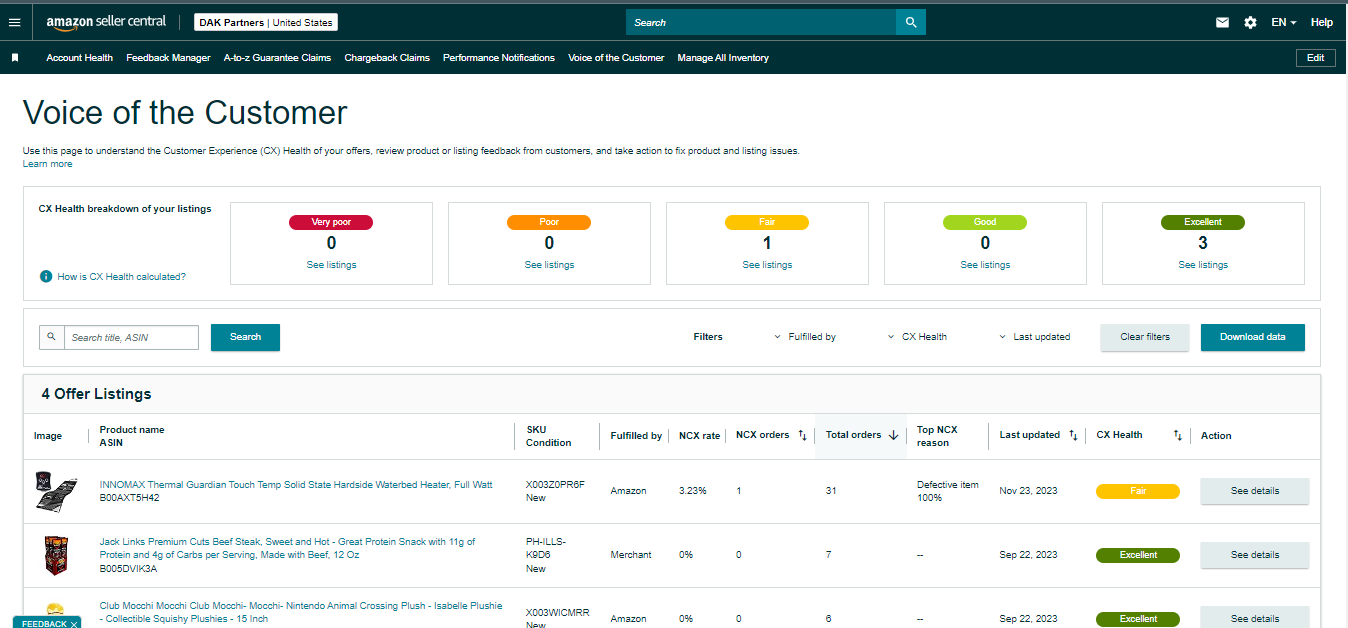1348x628 pixels.
Task: Click the Amazon Seller Central logo
Action: pos(108,22)
